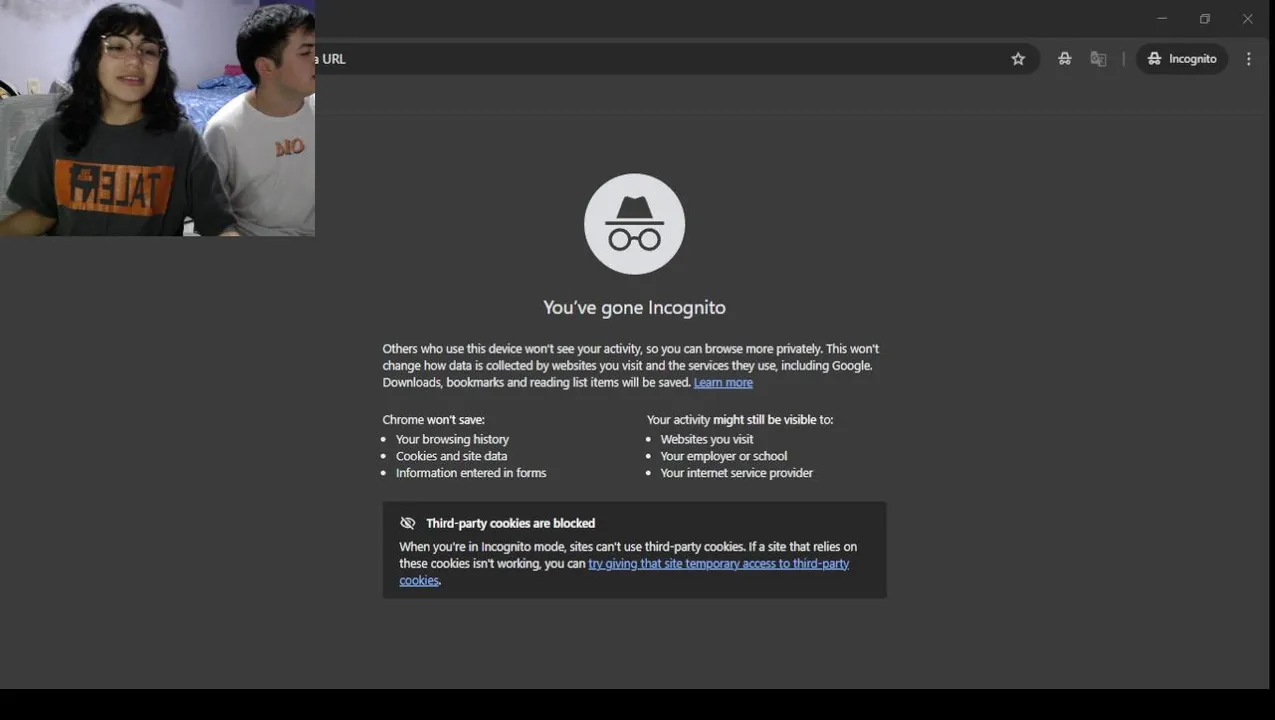
Task: Click the crossed-eye cookies blocked icon
Action: tap(407, 523)
